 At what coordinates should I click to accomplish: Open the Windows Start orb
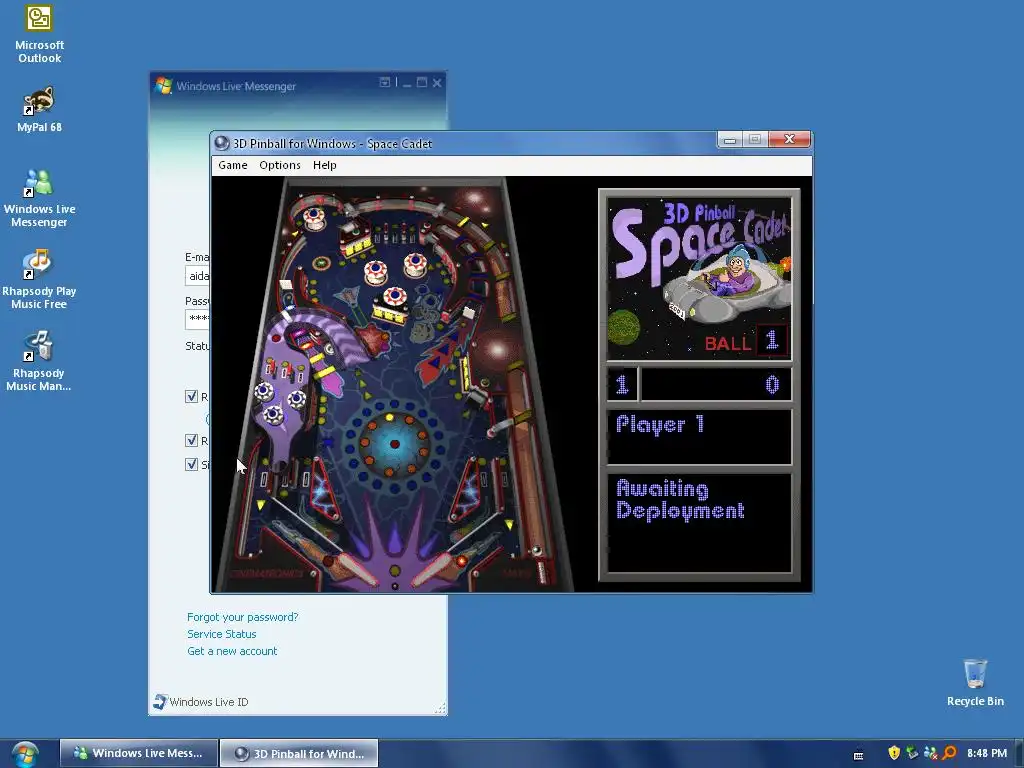pyautogui.click(x=24, y=754)
